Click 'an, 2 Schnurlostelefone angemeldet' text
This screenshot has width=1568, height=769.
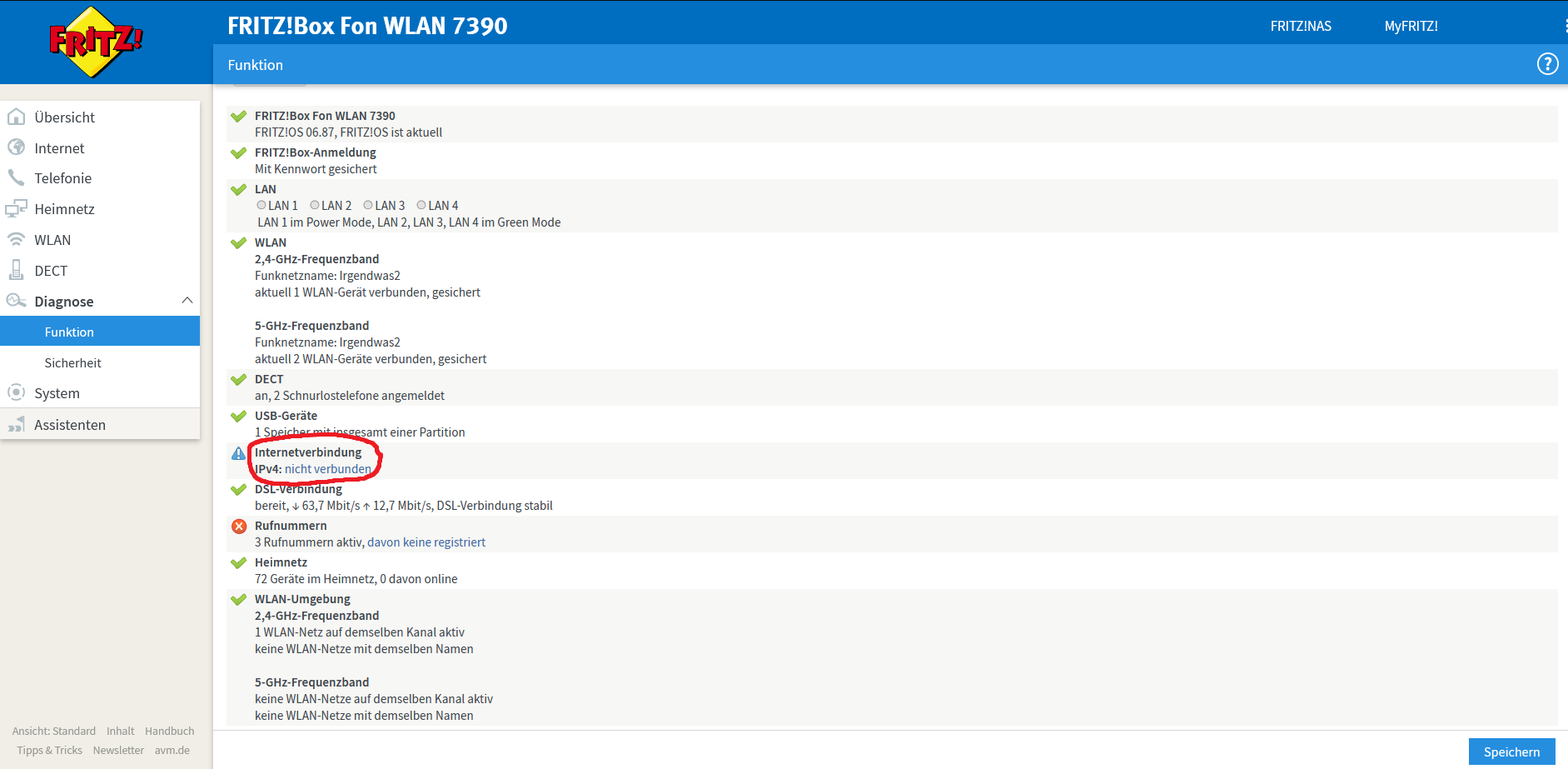point(350,396)
